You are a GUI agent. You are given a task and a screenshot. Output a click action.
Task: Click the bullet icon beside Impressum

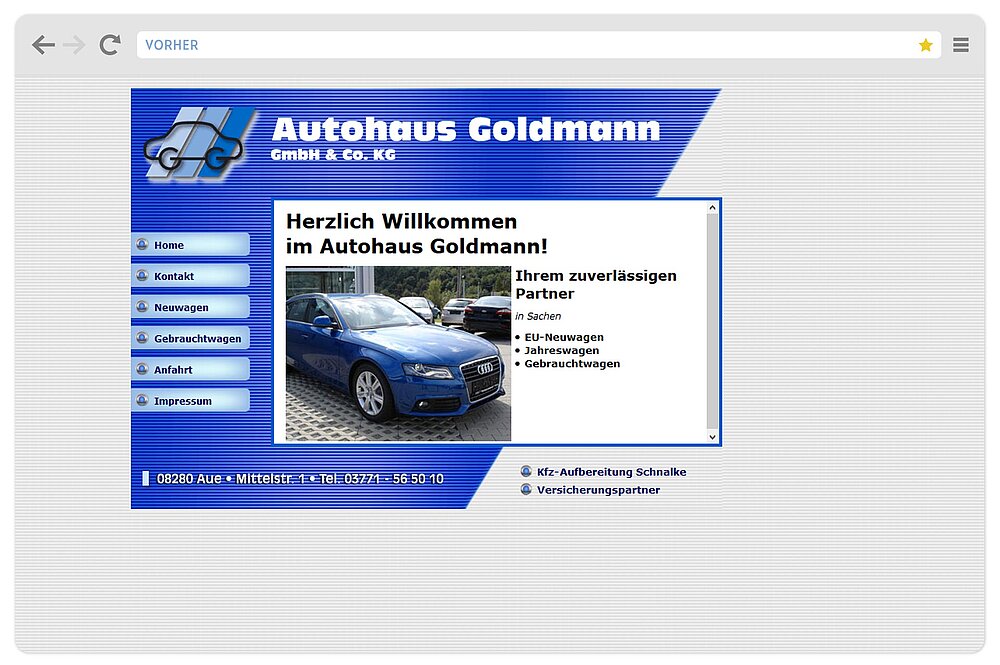(x=142, y=400)
